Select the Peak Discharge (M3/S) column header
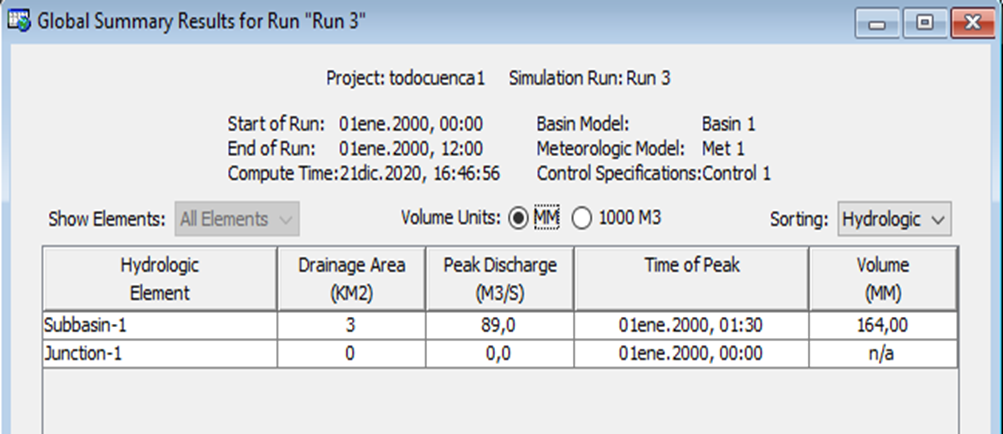1003x434 pixels. click(500, 279)
